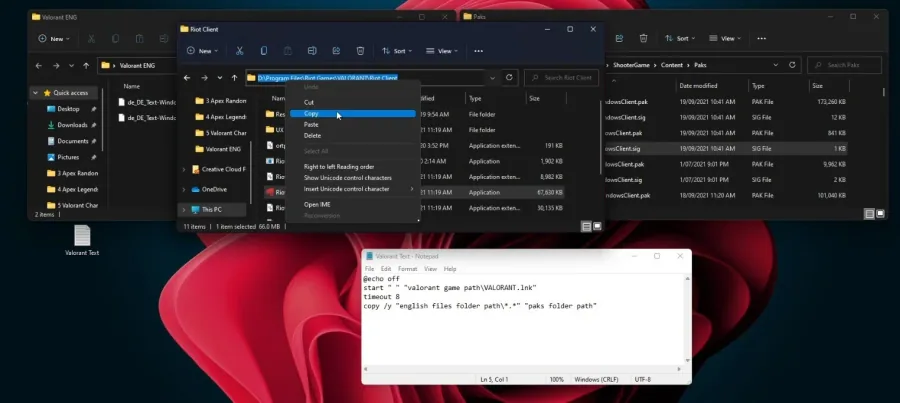
Task: Click the Delete trash icon in Paks window toolbar
Action: click(643, 38)
